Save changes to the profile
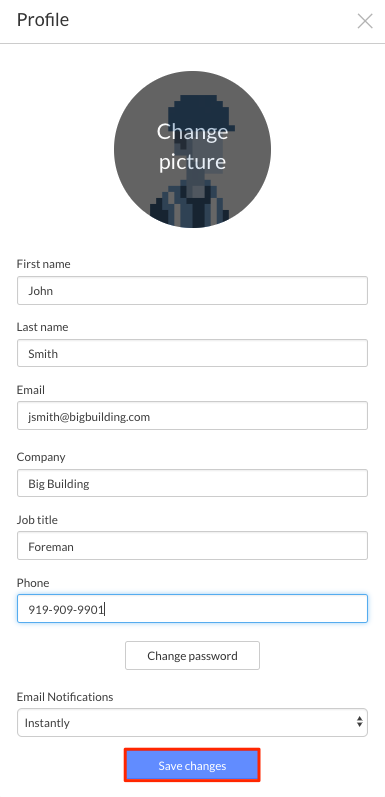385x797 pixels. click(192, 765)
